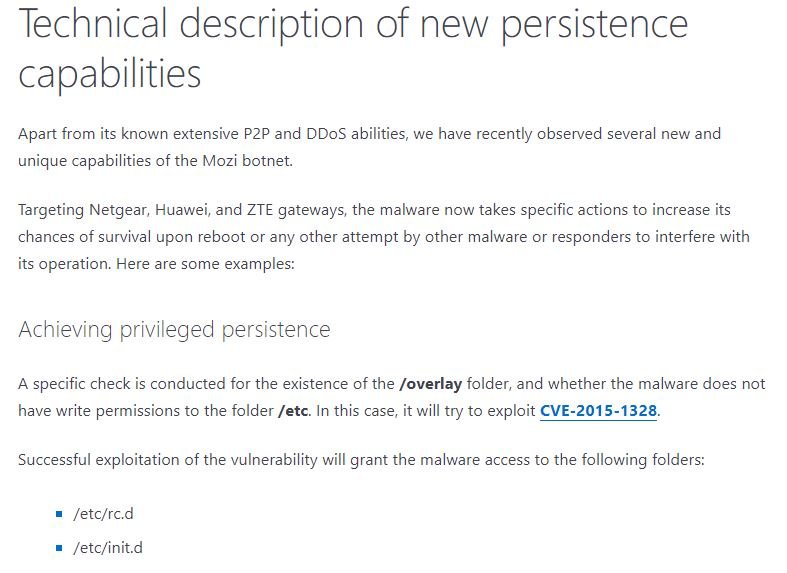This screenshot has height=573, width=787.
Task: Open the CVE-2015-1328 link
Action: pos(598,411)
